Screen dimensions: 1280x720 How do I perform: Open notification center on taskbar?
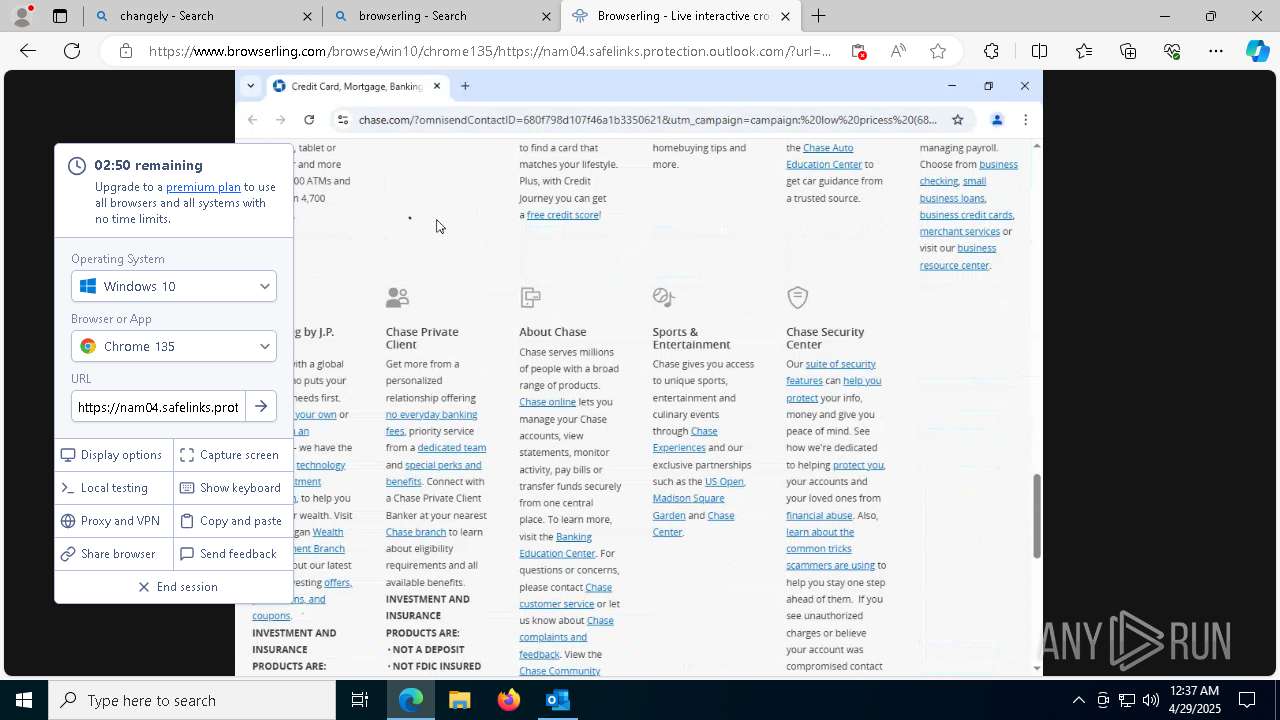[x=1248, y=700]
